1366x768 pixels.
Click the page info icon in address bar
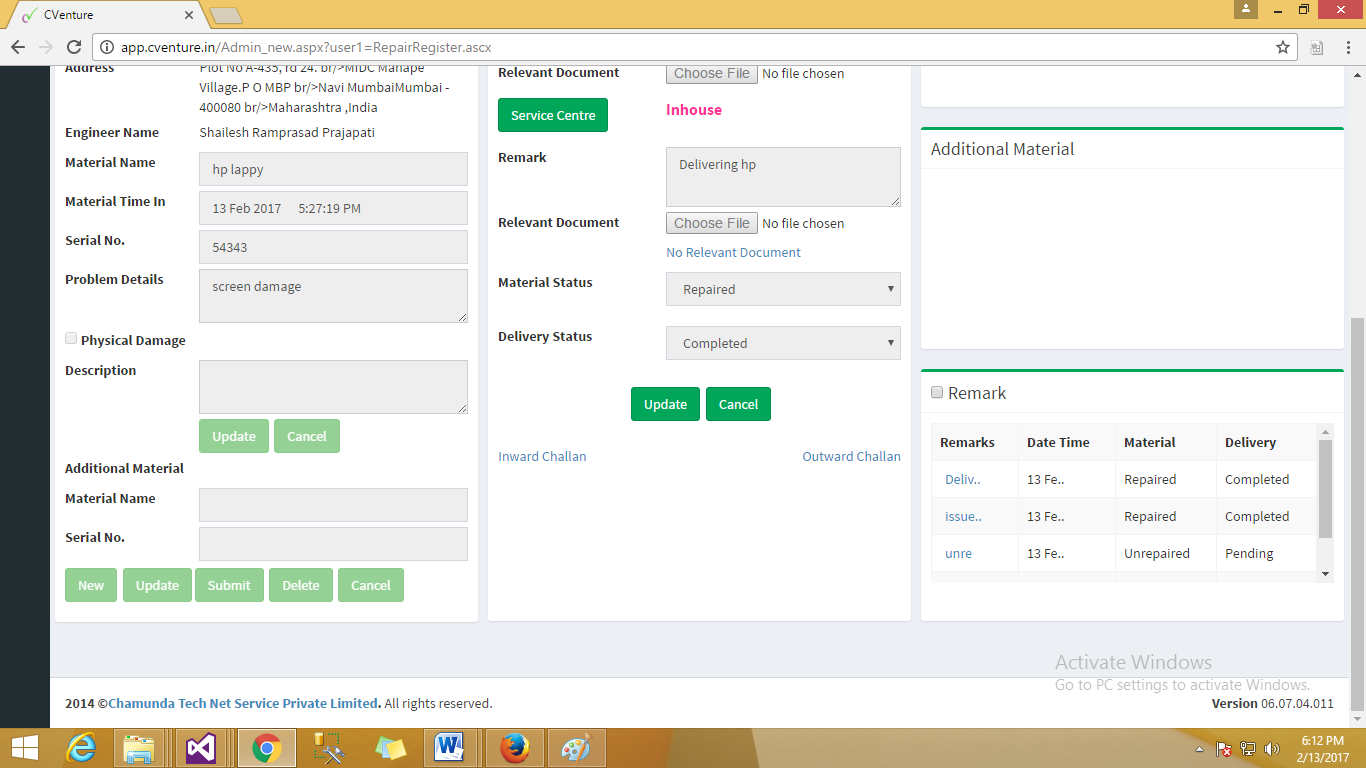pyautogui.click(x=107, y=47)
